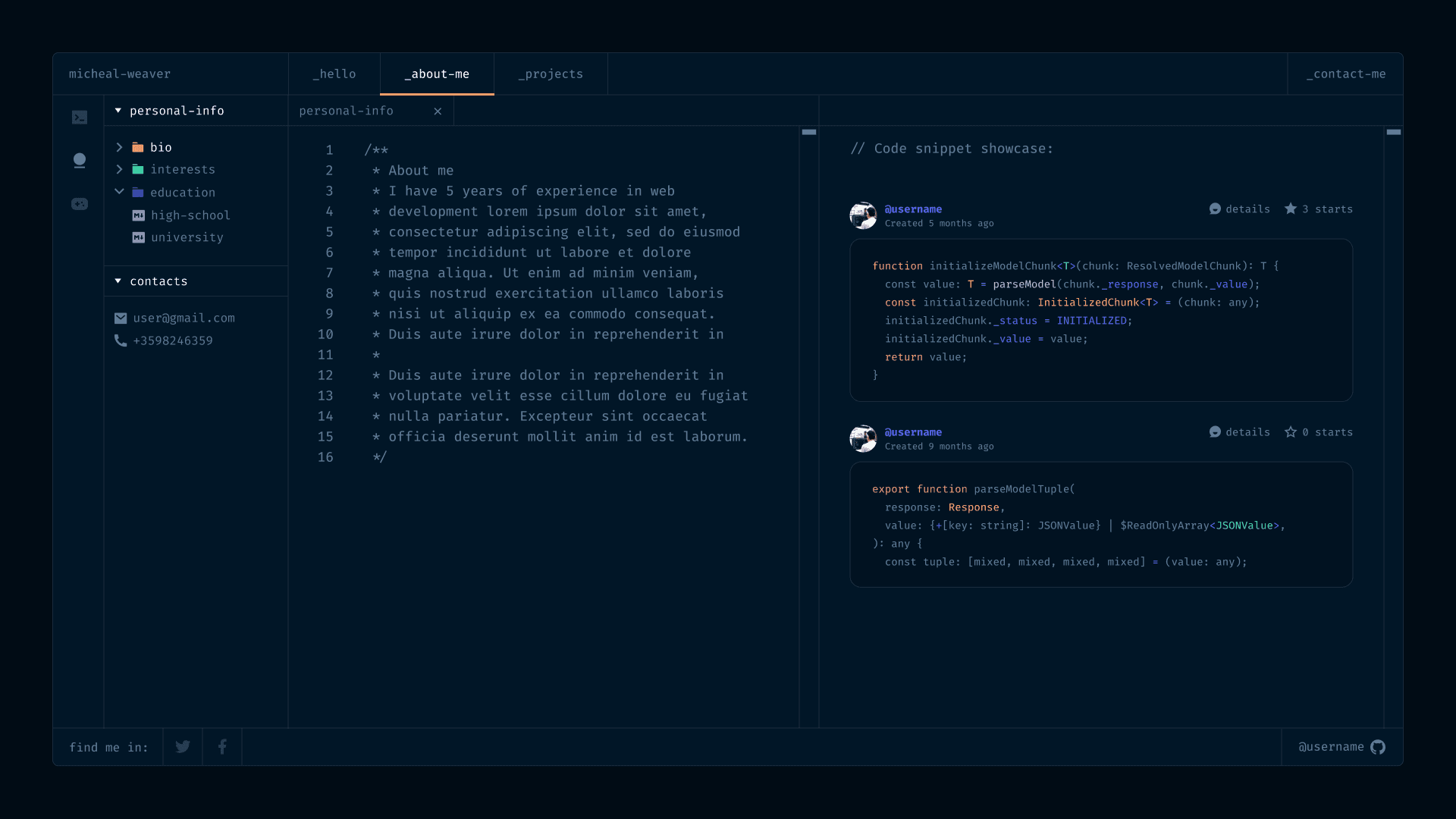
Task: Open @username link on 9 months snippet
Action: coord(913,432)
